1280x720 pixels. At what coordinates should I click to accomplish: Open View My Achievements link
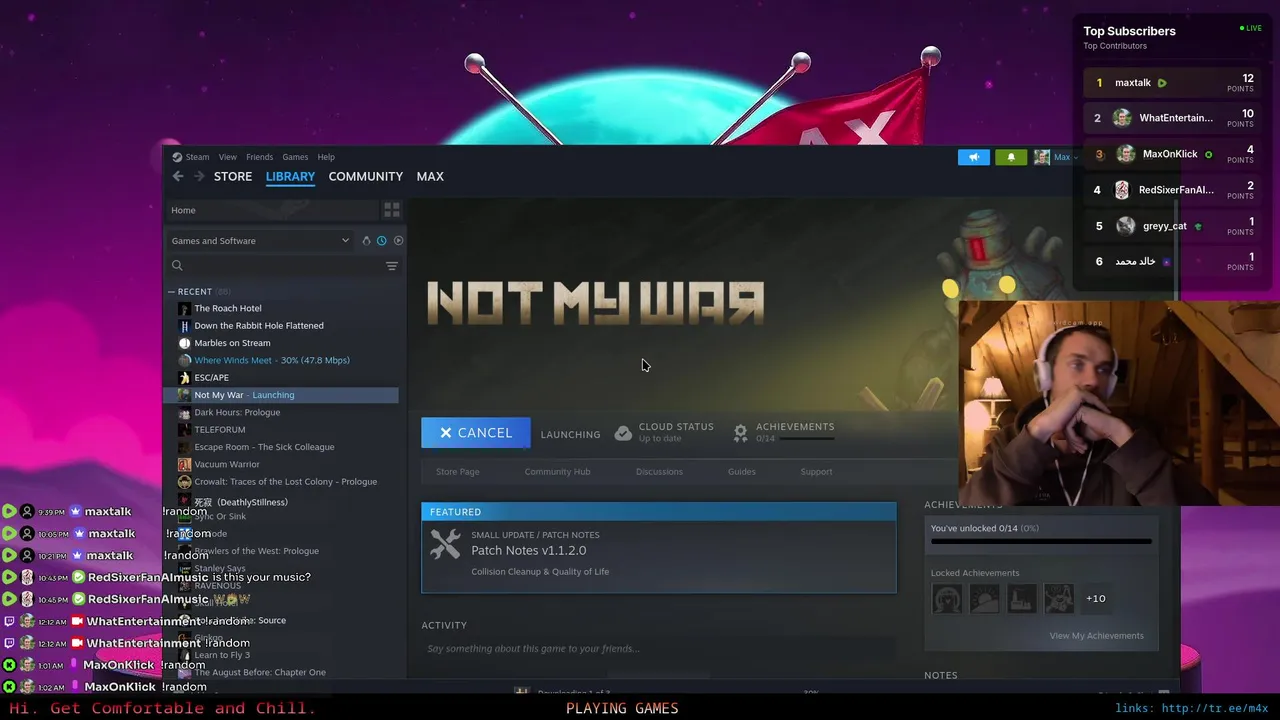coord(1096,636)
